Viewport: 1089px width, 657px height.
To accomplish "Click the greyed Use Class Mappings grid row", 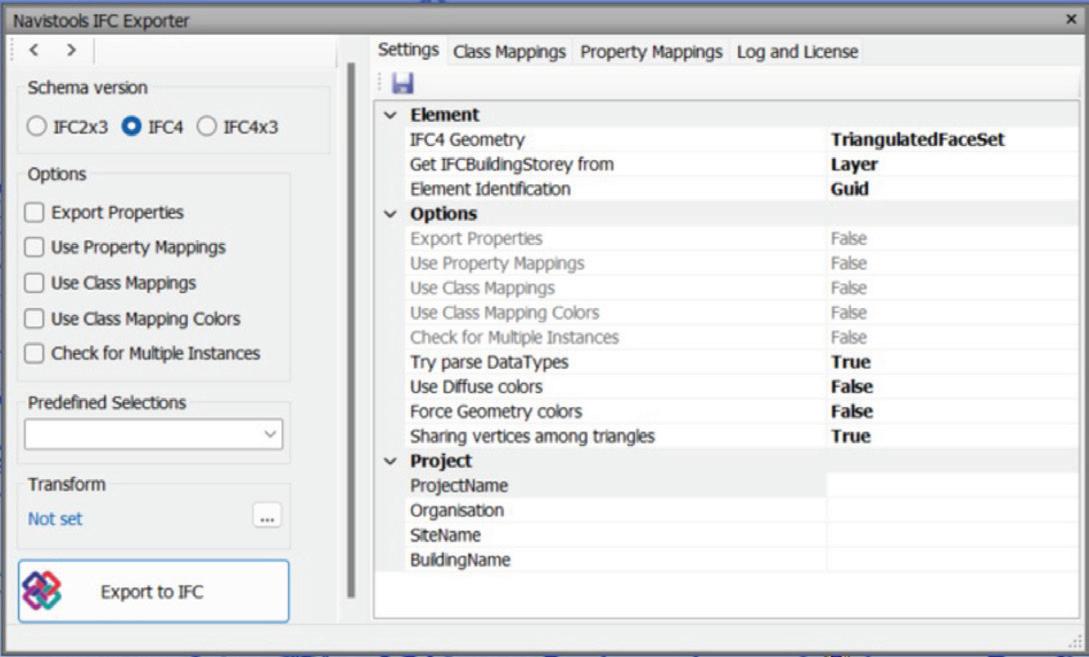I will (741, 288).
